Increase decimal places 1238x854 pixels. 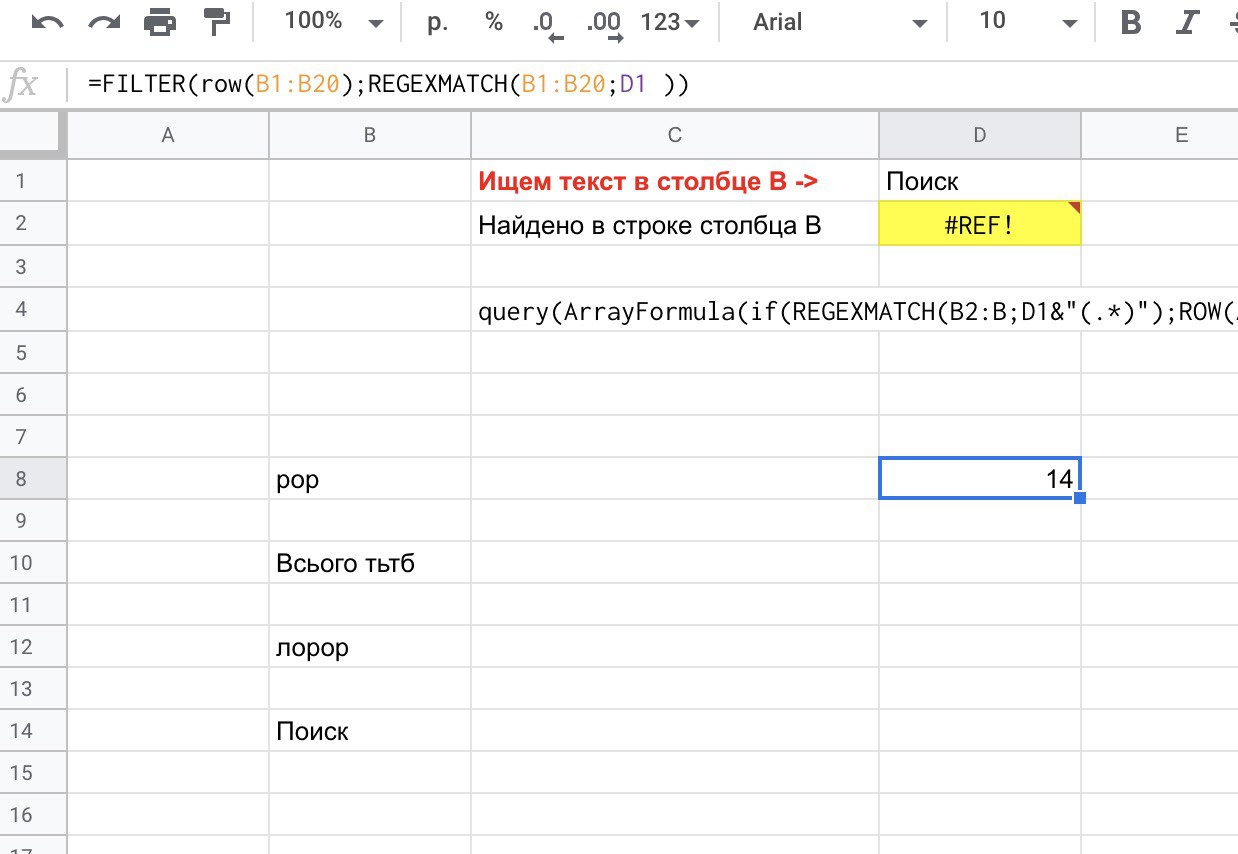604,24
